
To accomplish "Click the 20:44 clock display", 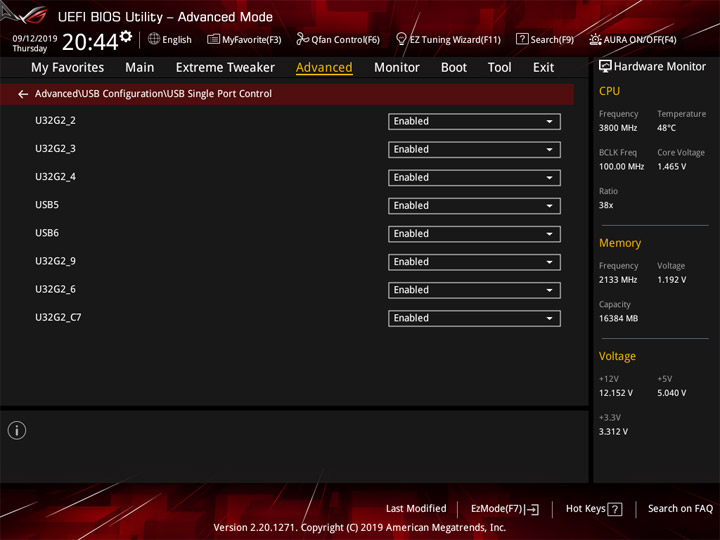I will click(x=90, y=42).
